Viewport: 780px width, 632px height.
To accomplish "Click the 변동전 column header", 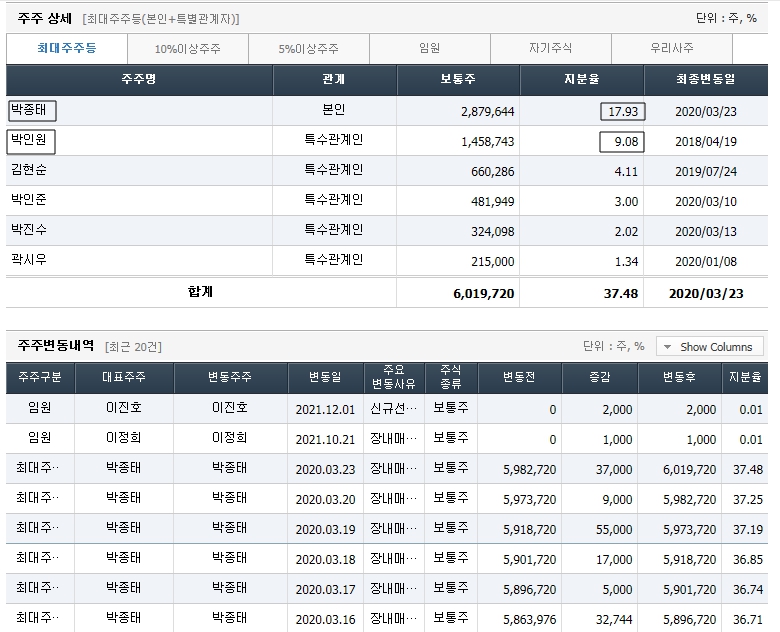I will click(x=519, y=378).
